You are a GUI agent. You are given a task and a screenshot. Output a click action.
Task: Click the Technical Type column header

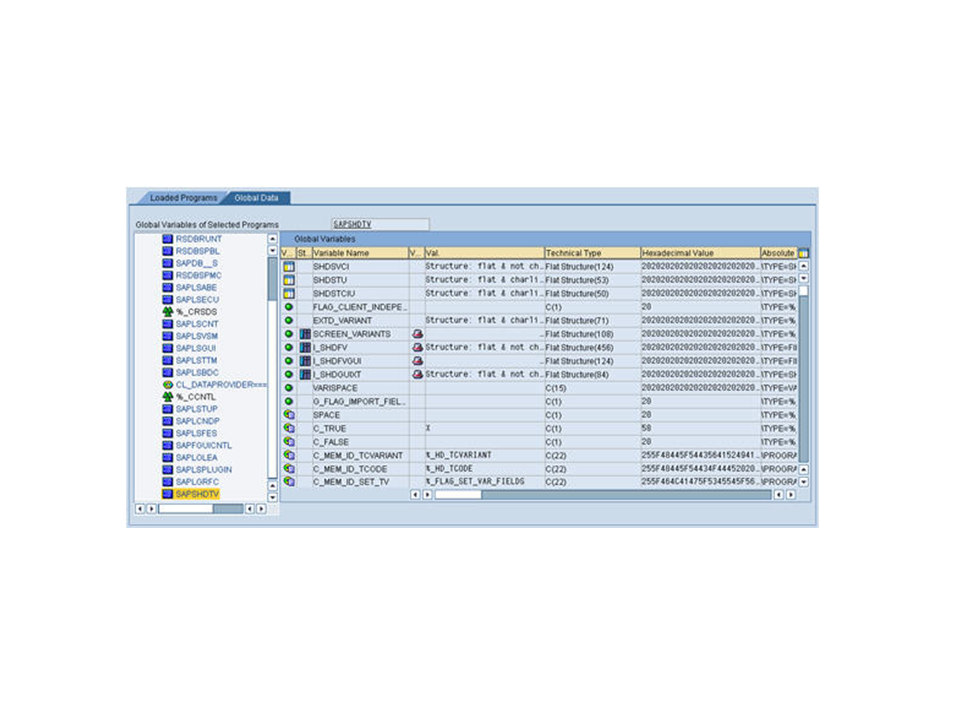(590, 253)
